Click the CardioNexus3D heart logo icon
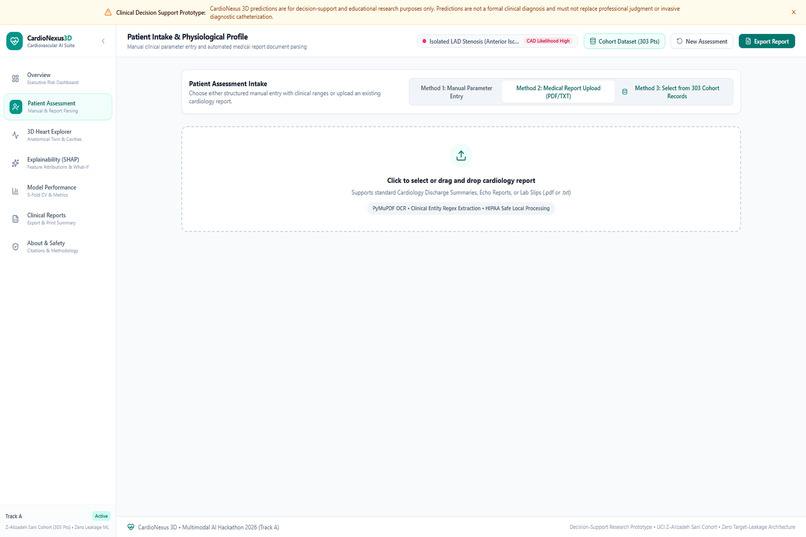Viewport: 806px width, 537px height. coord(14,41)
